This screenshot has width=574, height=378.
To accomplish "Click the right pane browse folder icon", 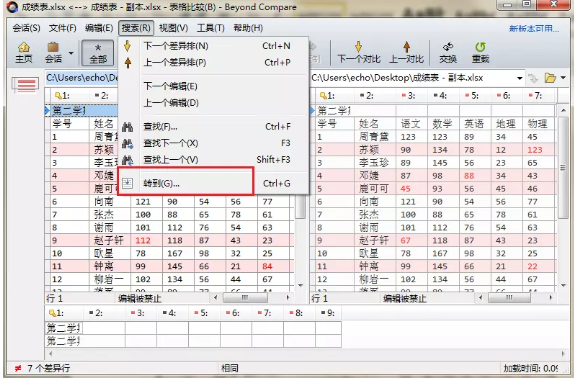I will (550, 78).
